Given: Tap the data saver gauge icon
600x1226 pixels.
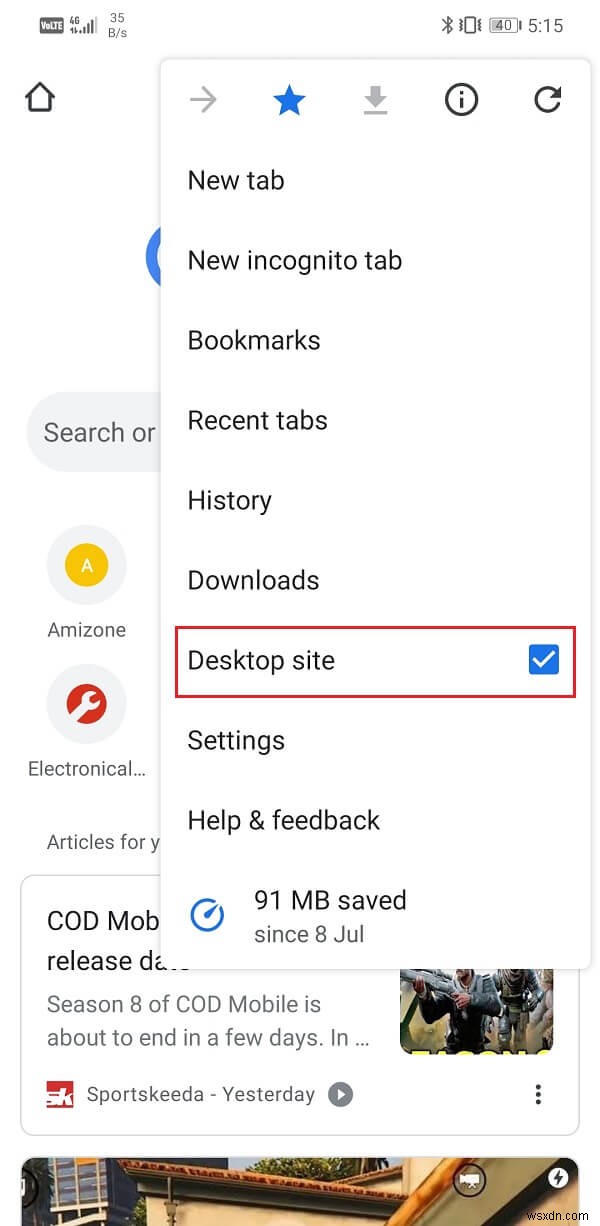Looking at the screenshot, I should click(207, 914).
